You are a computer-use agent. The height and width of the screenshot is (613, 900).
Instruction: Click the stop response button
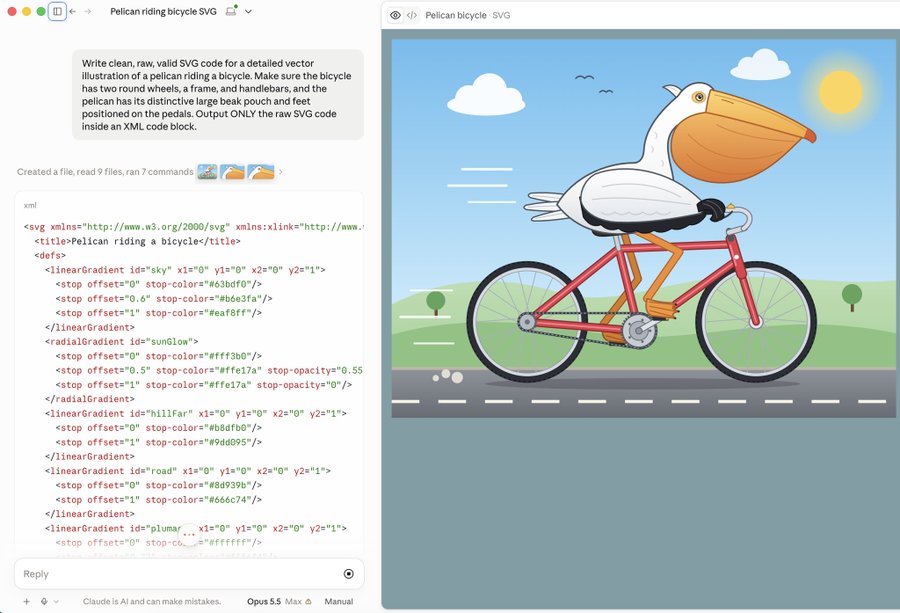348,574
